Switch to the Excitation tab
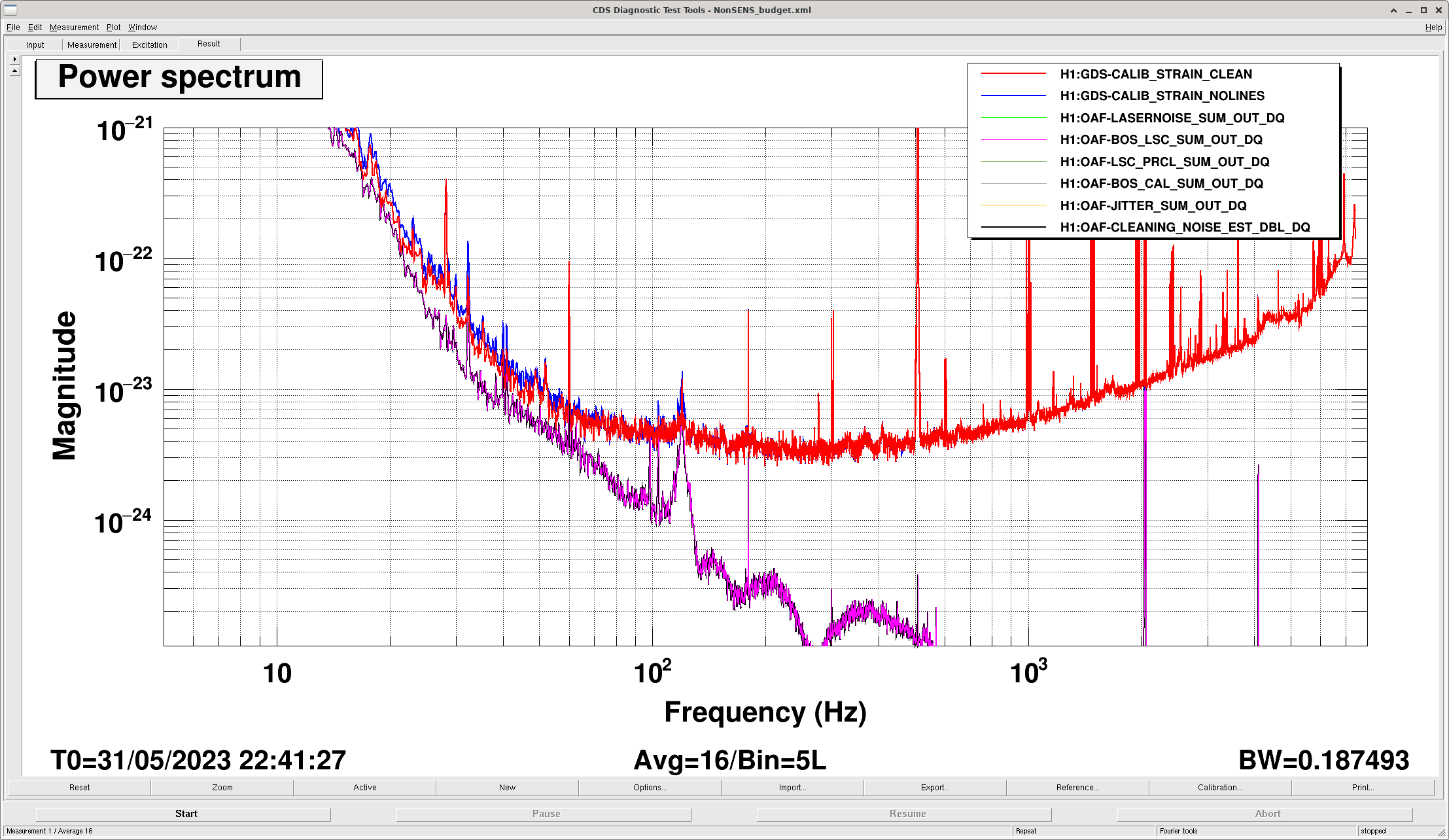Screen dimensions: 1449x840 click(x=149, y=44)
